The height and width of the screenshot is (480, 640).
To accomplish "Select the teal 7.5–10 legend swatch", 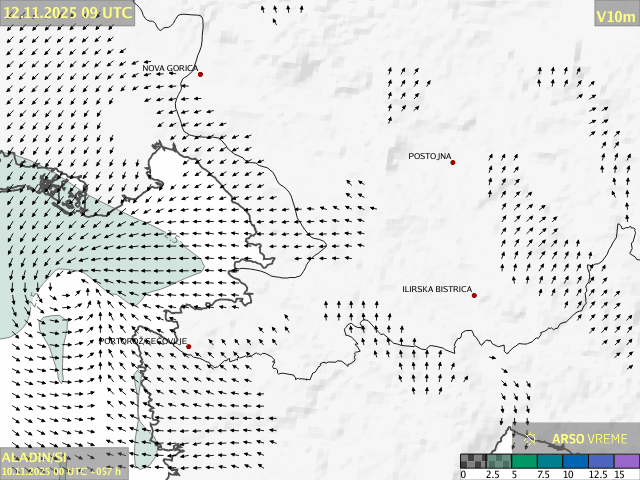I will [549, 461].
